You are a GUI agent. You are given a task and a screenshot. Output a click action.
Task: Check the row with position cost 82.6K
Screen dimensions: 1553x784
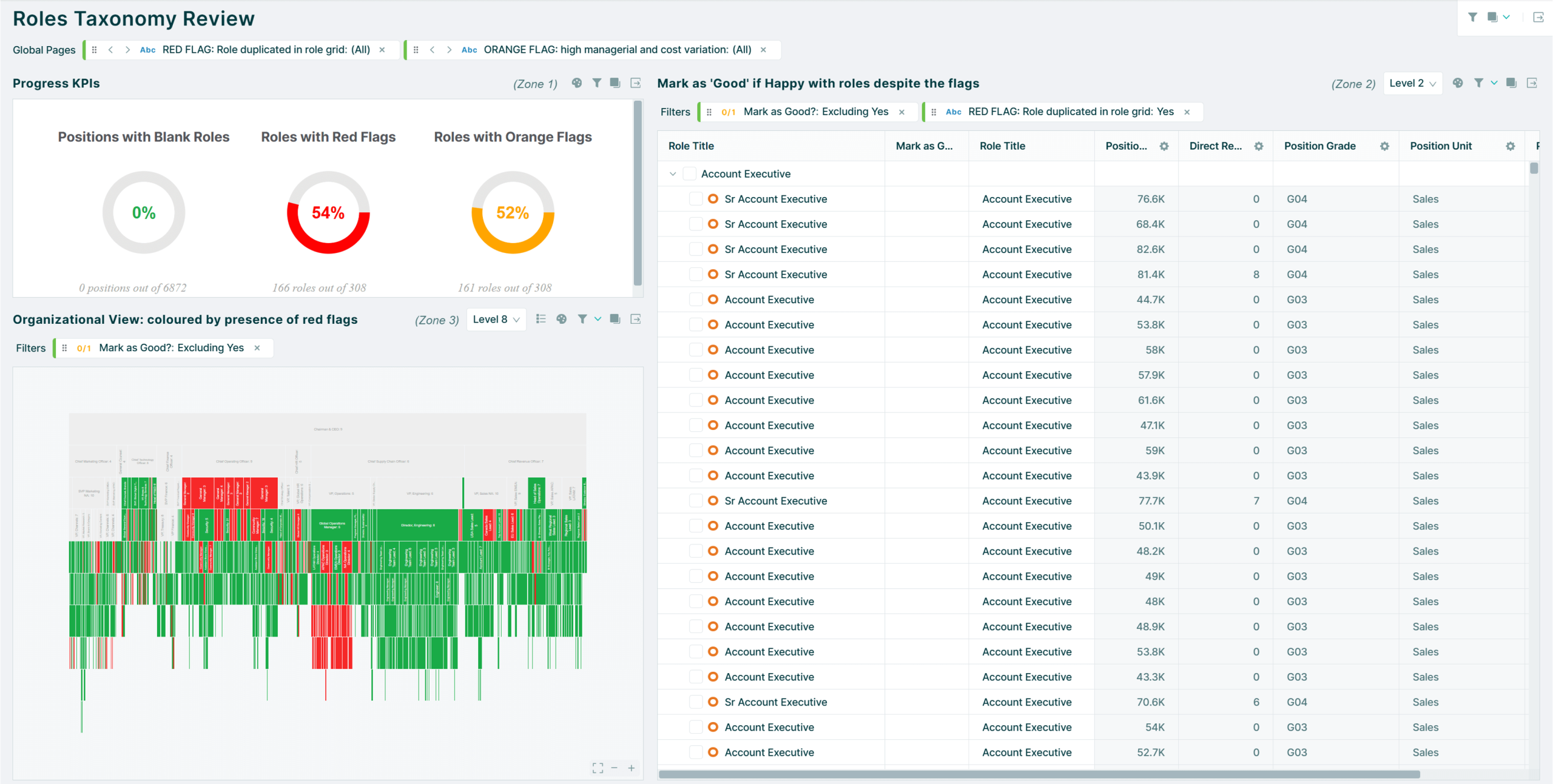[696, 249]
